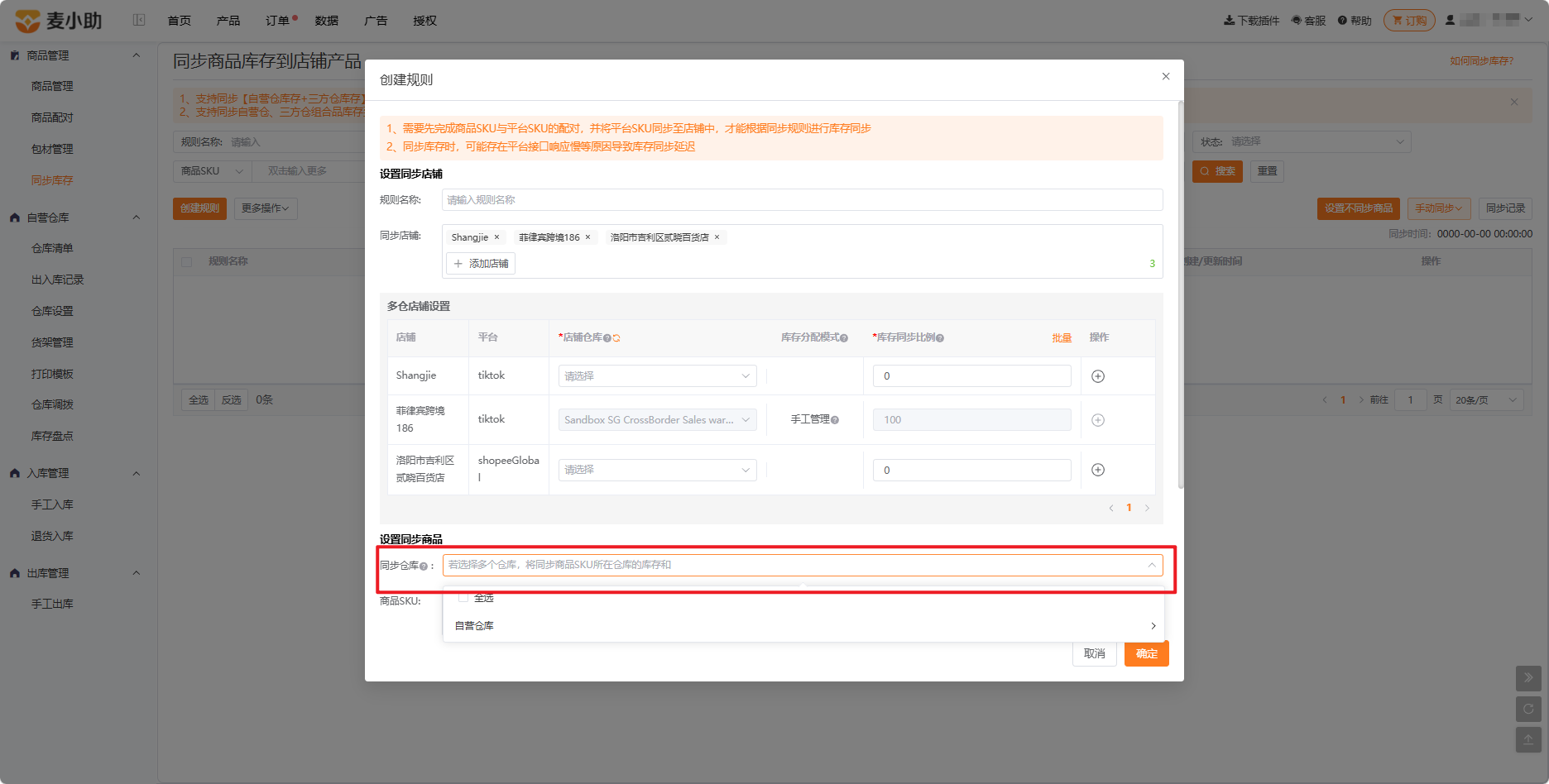This screenshot has height=784, width=1549.
Task: Focus the 规则名称 input field in dialog
Action: tap(803, 200)
